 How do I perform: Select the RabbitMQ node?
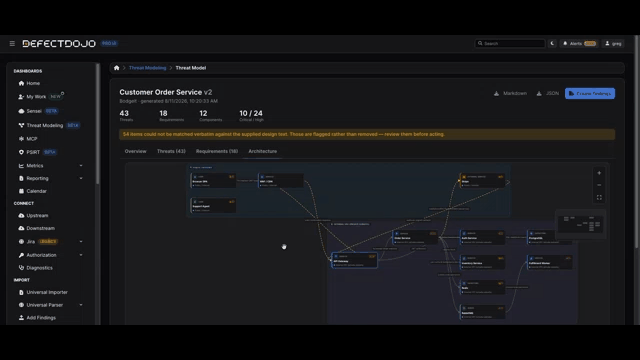pos(482,312)
